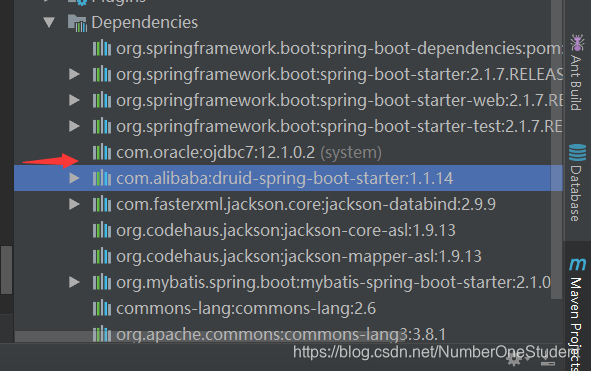This screenshot has width=591, height=371.
Task: Select spring-boot-starter-web row text
Action: point(339,101)
